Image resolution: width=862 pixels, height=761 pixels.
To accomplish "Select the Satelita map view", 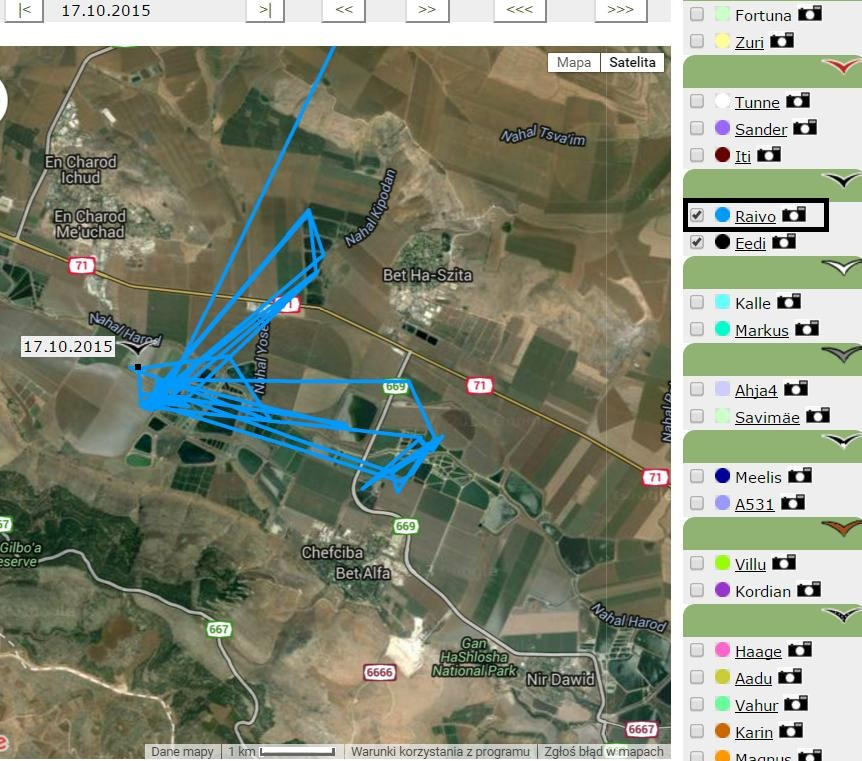I will (x=632, y=62).
